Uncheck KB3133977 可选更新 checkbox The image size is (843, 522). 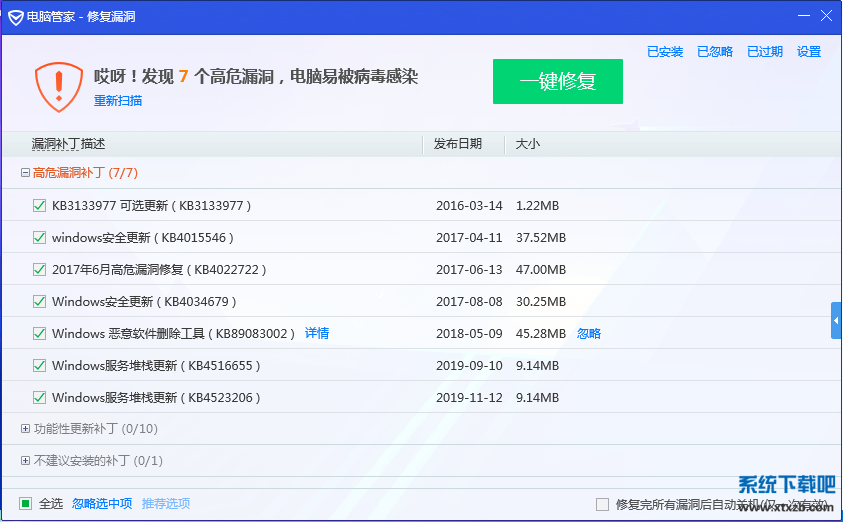tap(39, 205)
